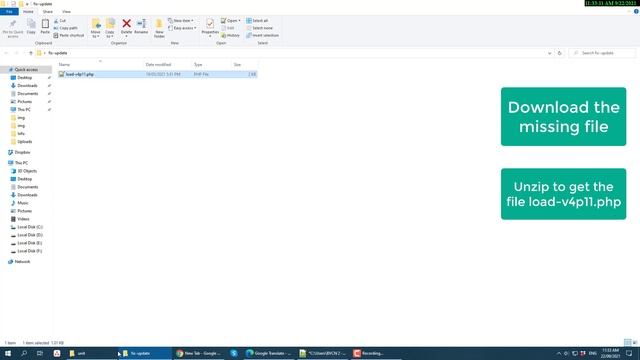Viewport: 640px width, 360px height.
Task: Open the Chrome New Tab taskbar item
Action: pyautogui.click(x=198, y=353)
